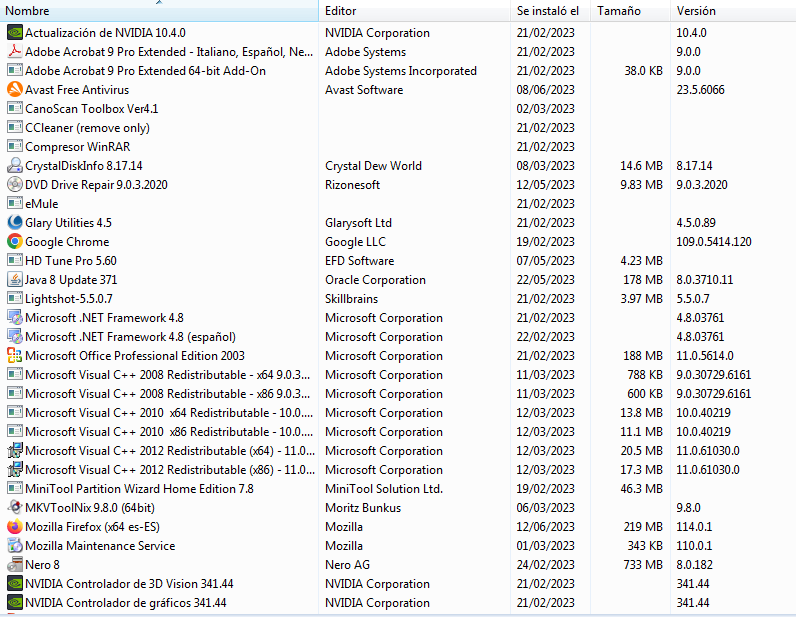Screen dimensions: 796x617
Task: Click the CrystalDiskInfo magnifier icon
Action: point(15,166)
